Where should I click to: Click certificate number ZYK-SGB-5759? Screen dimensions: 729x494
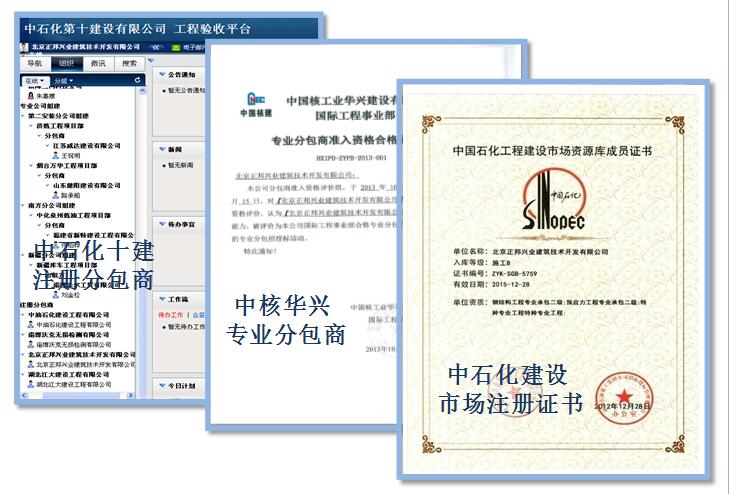(515, 274)
